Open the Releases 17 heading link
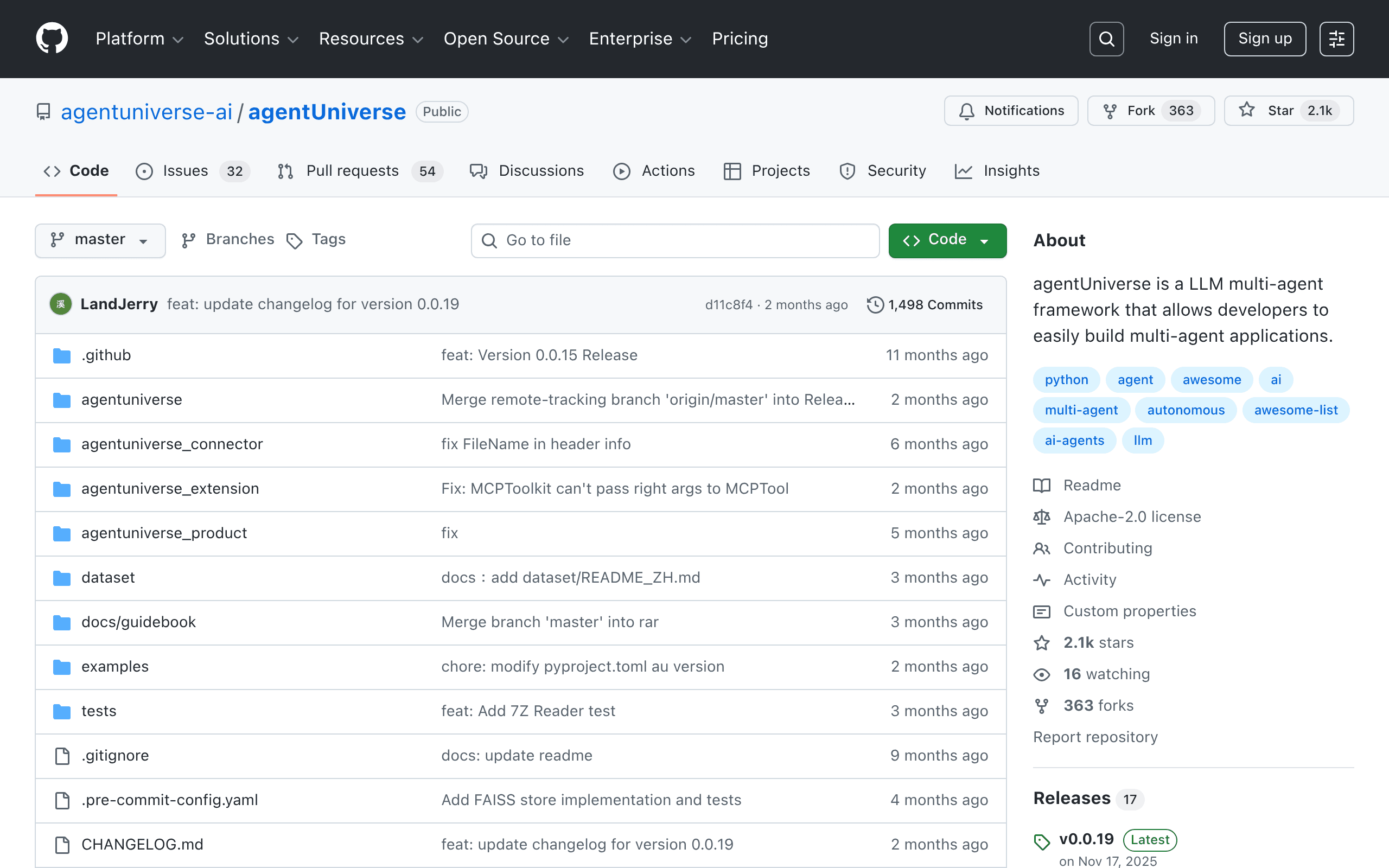 [x=1088, y=799]
